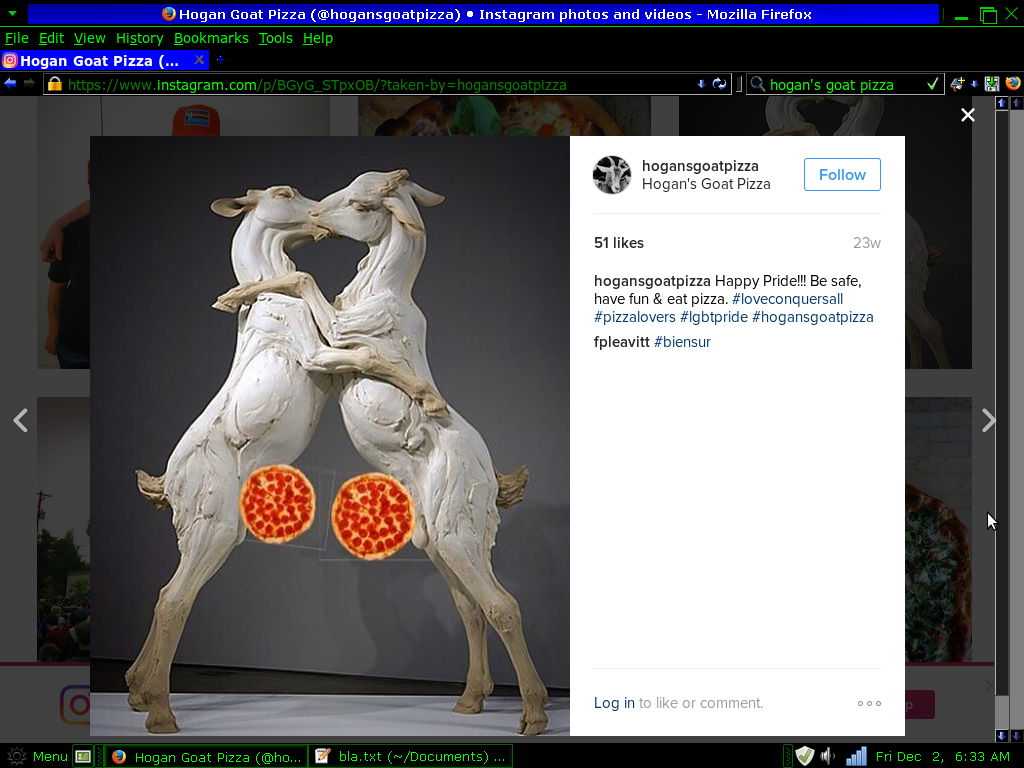Click the scrollbar up arrow button
Image resolution: width=1024 pixels, height=768 pixels.
click(1002, 103)
